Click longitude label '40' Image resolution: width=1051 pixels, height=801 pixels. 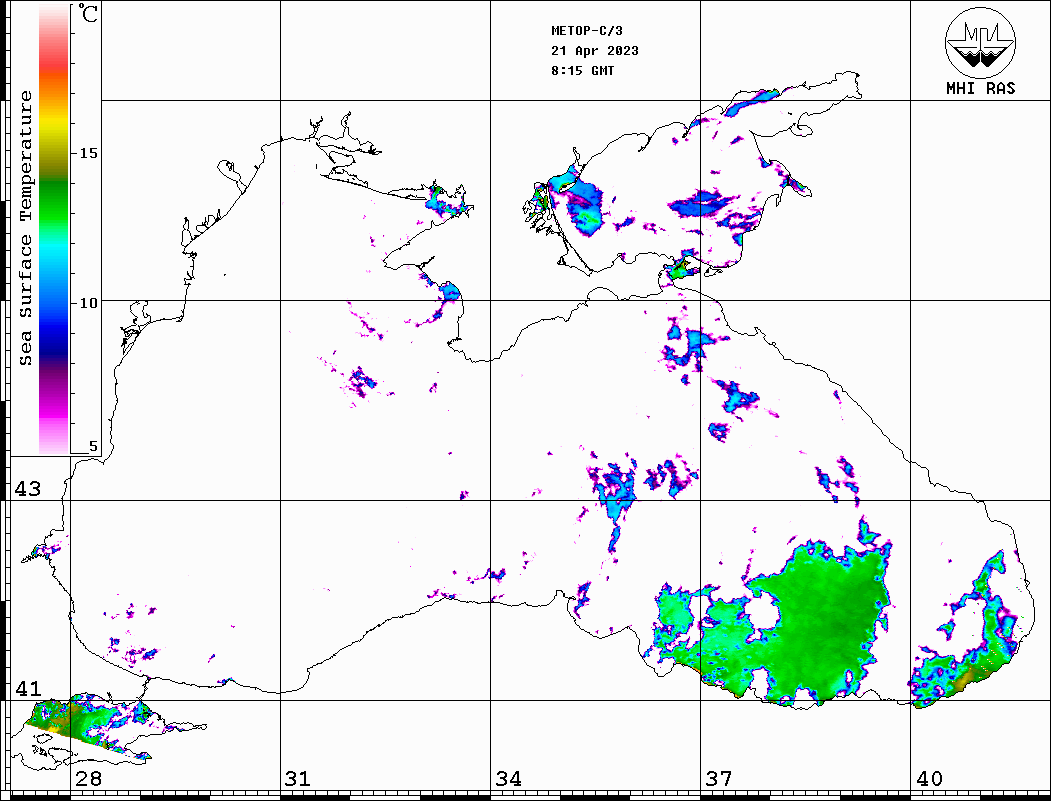(x=928, y=778)
